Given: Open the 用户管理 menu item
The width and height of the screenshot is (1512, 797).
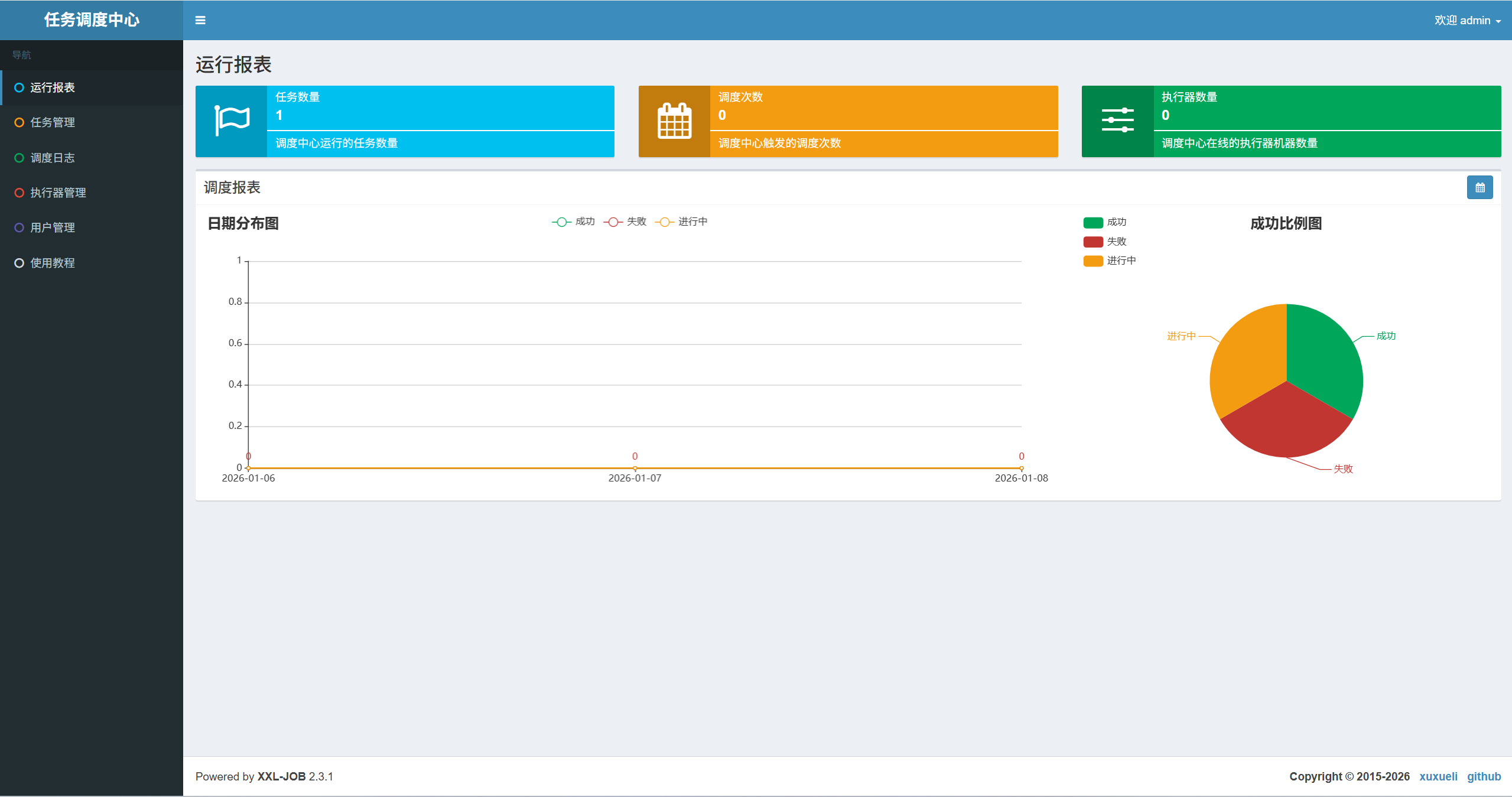Looking at the screenshot, I should (53, 227).
